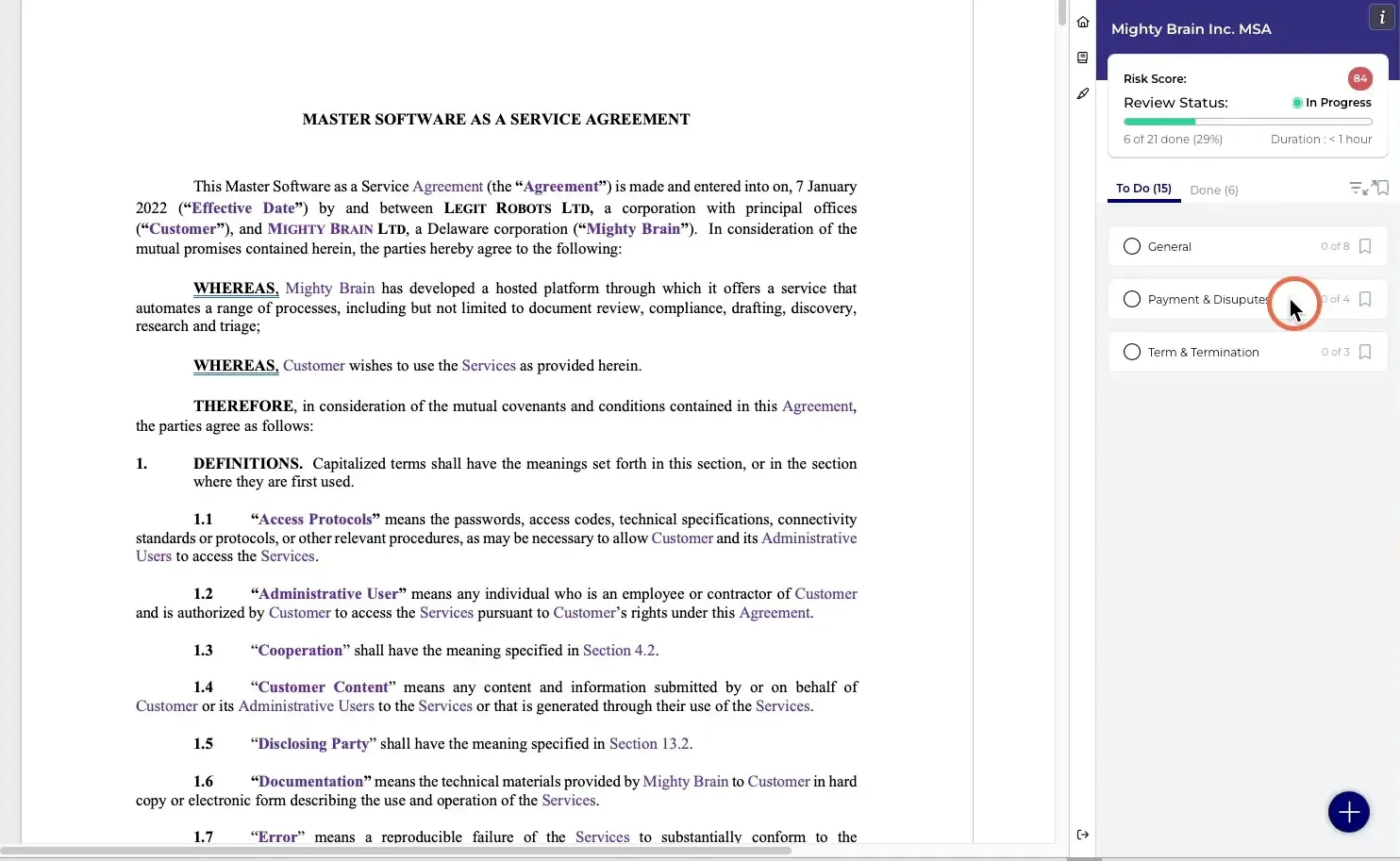Click the "0 of 8" count on General

coord(1335,246)
